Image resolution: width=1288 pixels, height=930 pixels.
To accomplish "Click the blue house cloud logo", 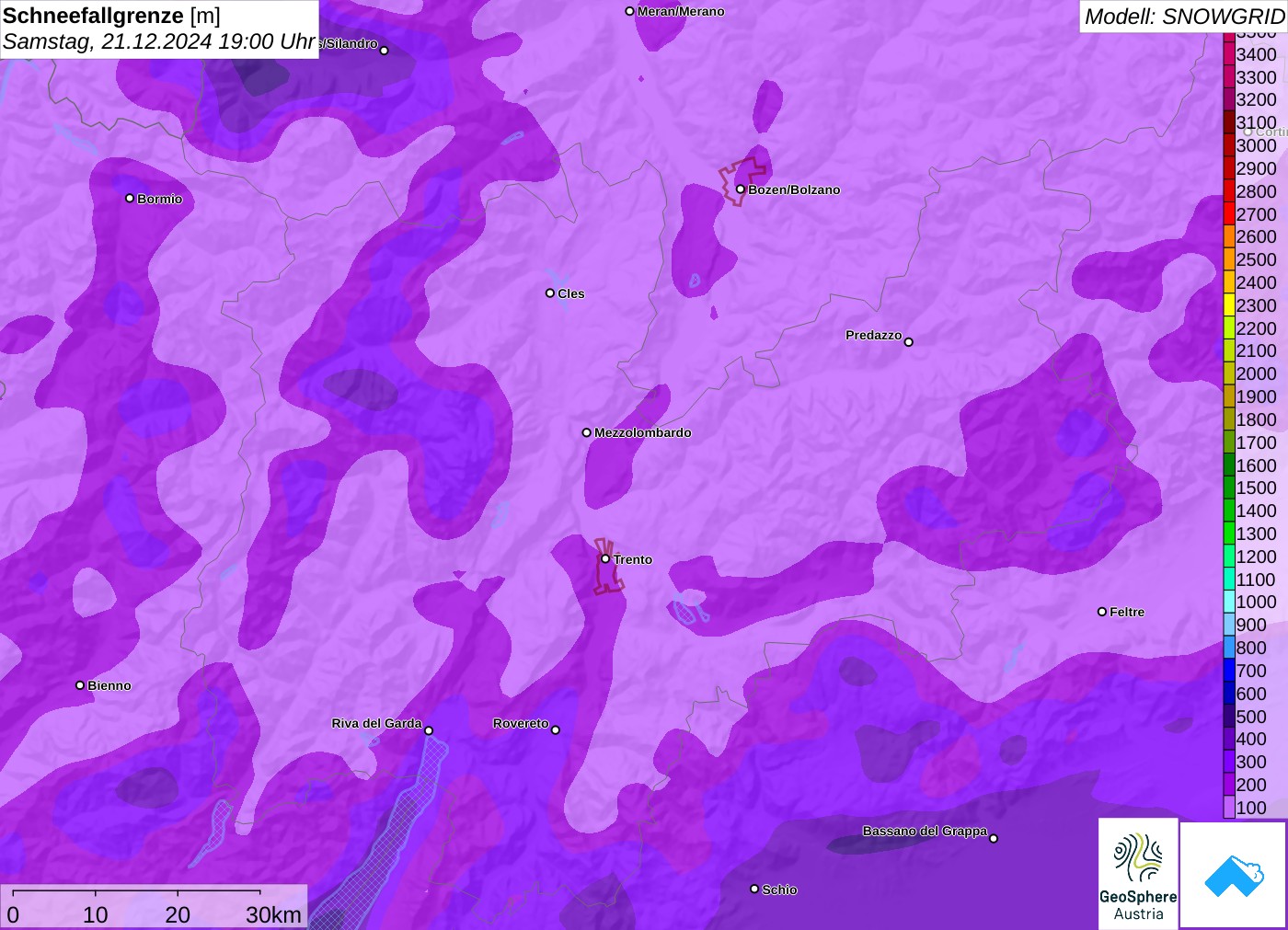I will (1234, 875).
